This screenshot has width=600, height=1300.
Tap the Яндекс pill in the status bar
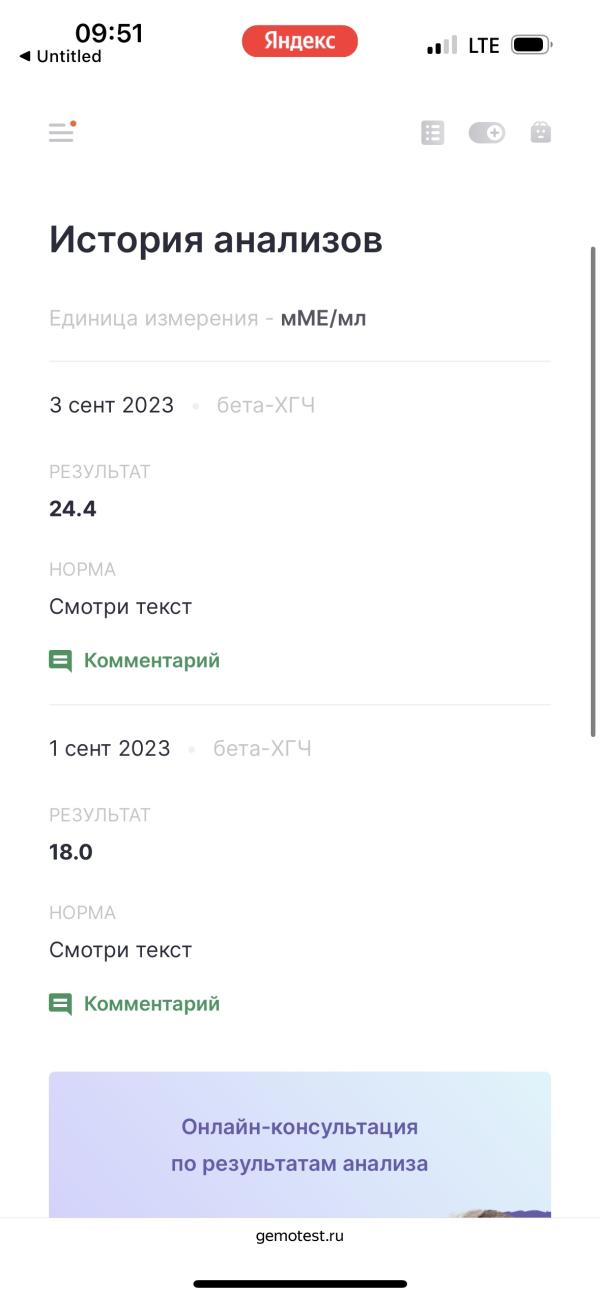[299, 41]
